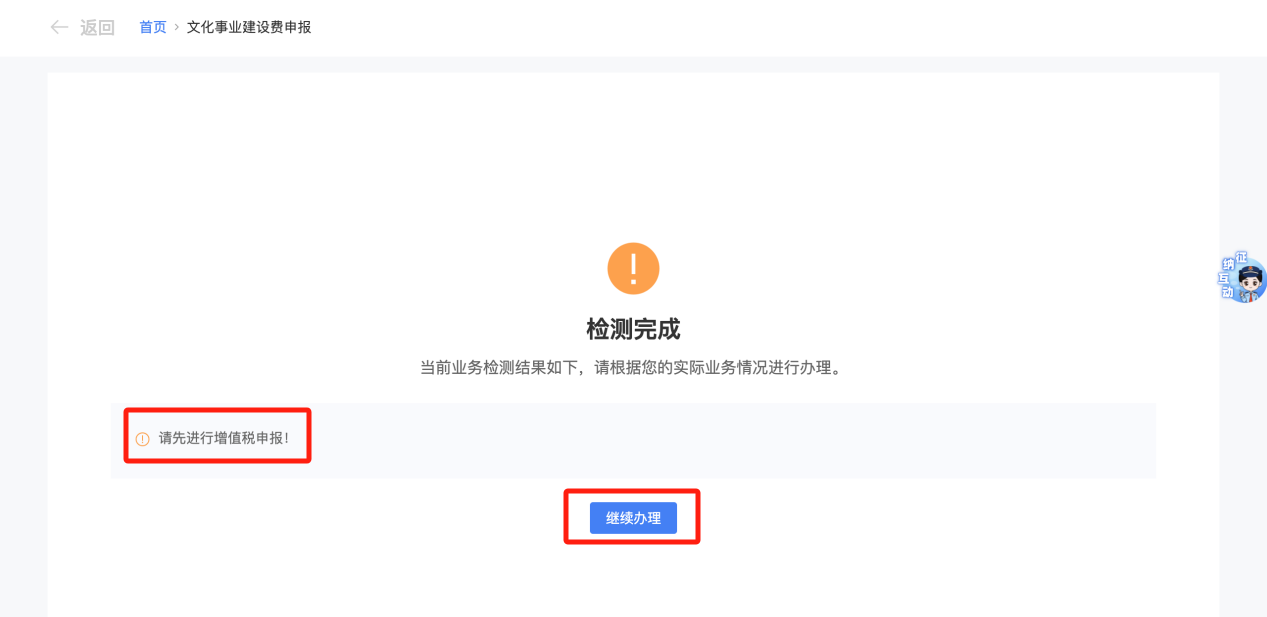Viewport: 1267px width, 617px height.
Task: Click the 检测完成 heading
Action: pyautogui.click(x=633, y=329)
